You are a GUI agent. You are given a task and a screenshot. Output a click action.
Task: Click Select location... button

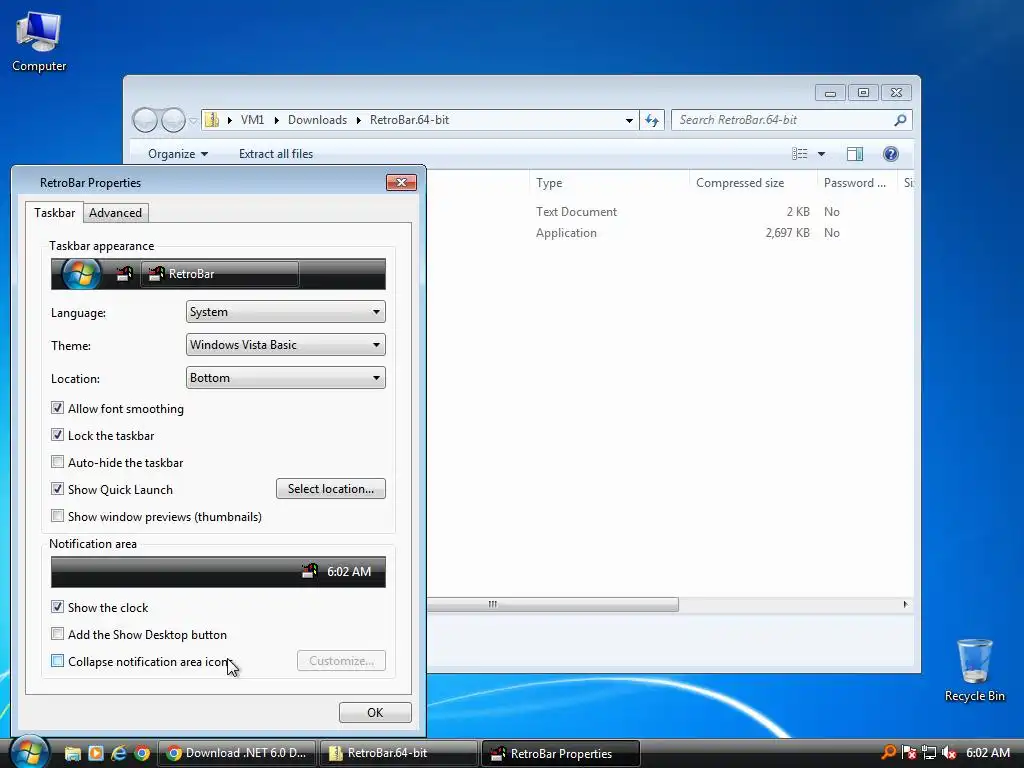(x=330, y=488)
